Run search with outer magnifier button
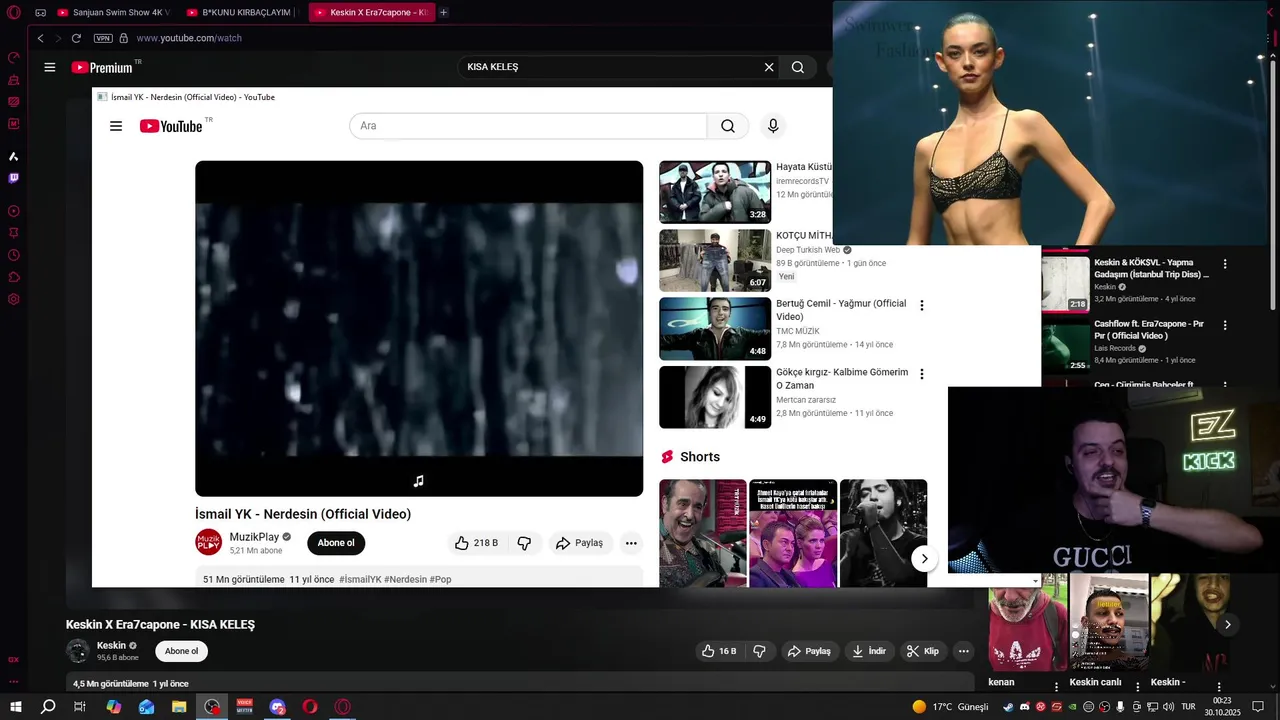Screen dimensions: 1280x720 798,67
